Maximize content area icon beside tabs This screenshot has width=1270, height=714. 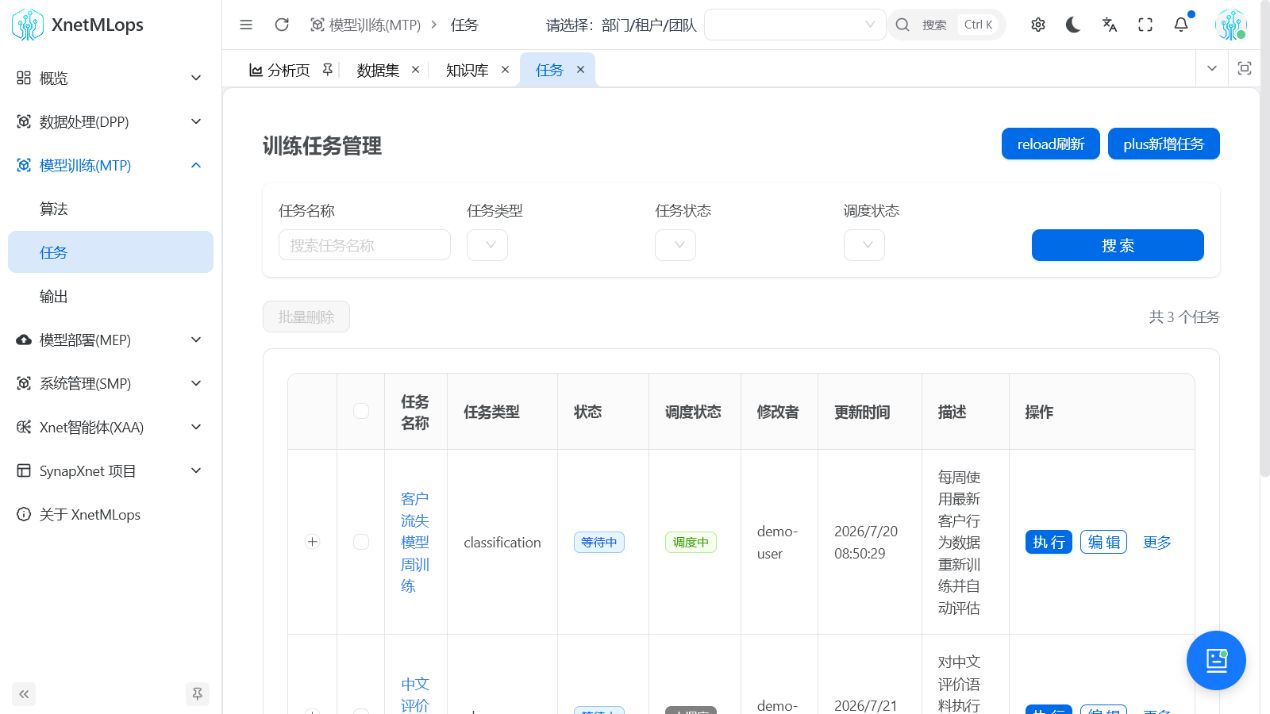pos(1244,68)
